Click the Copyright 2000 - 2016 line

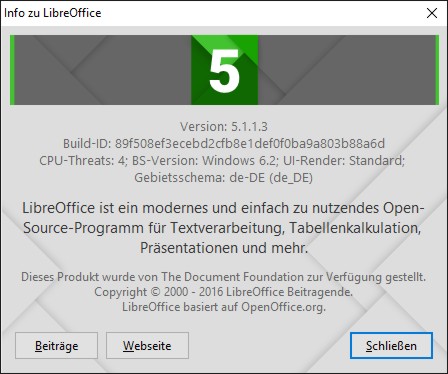tap(223, 292)
